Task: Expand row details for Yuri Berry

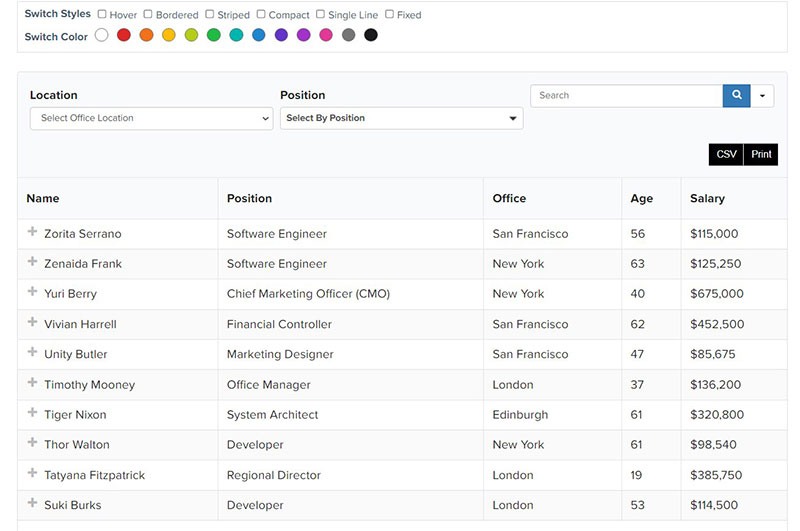Action: coord(32,291)
